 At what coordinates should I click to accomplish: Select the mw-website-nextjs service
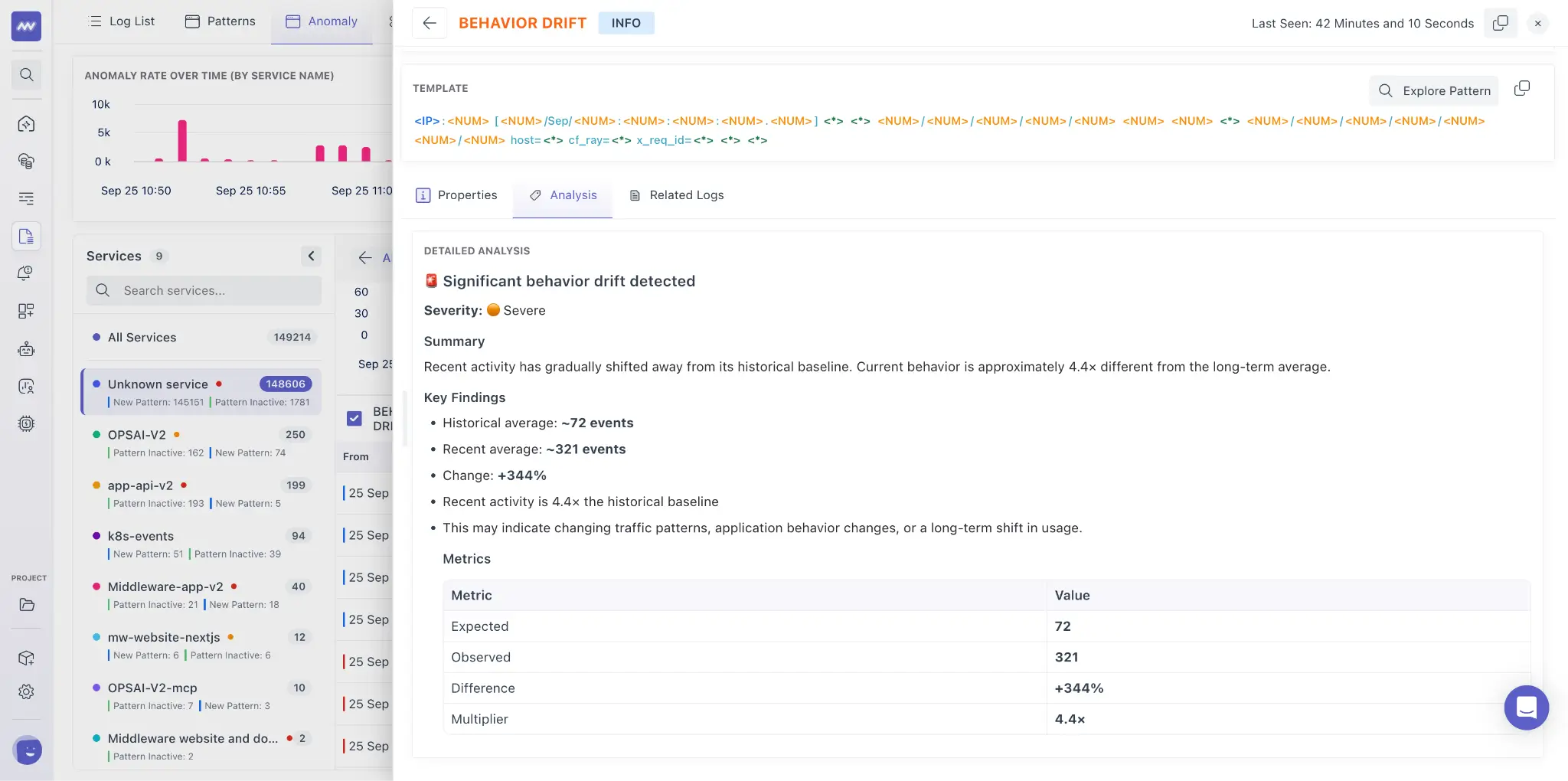(201, 645)
